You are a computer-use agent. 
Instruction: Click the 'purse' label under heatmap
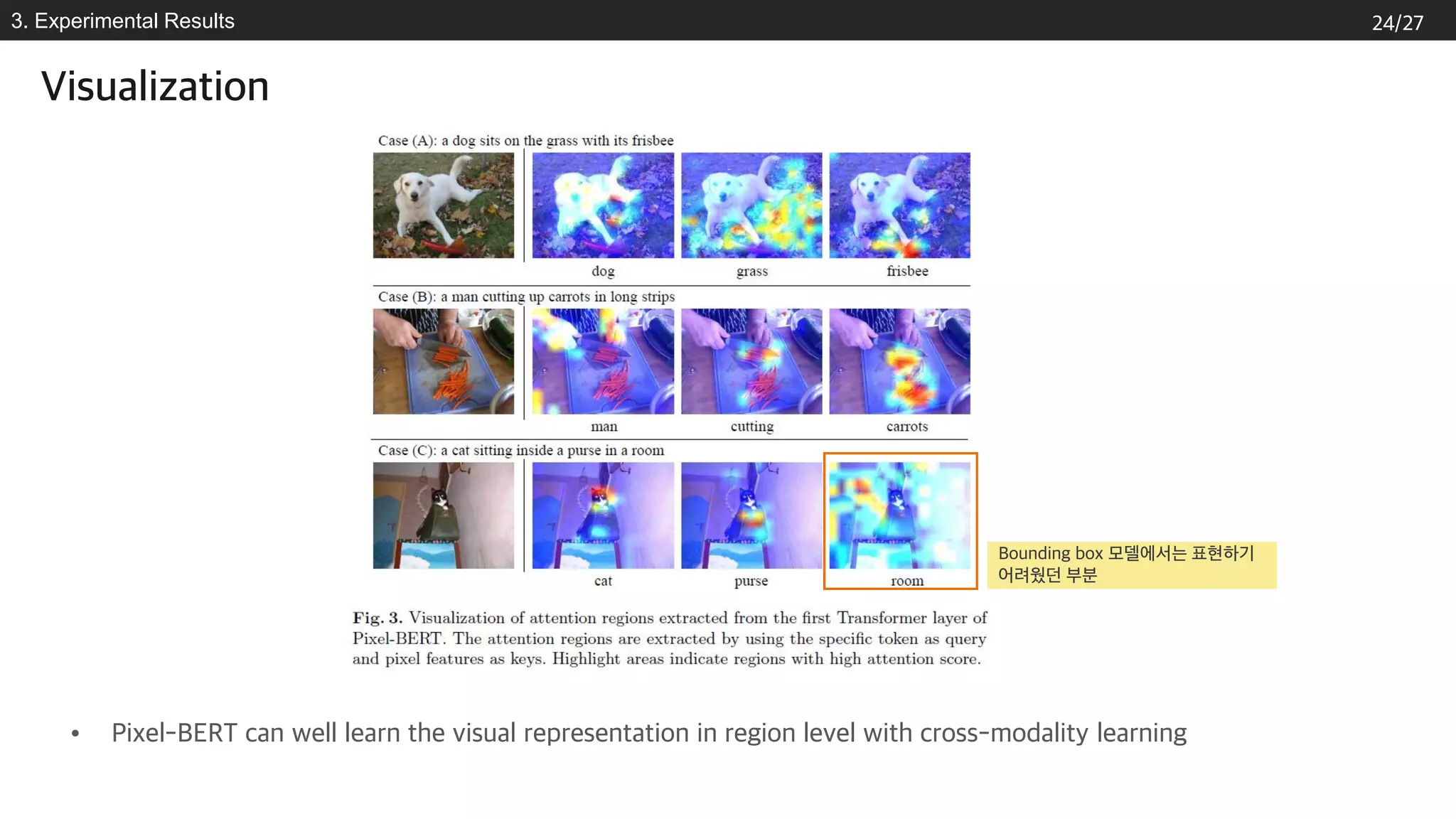[x=751, y=581]
